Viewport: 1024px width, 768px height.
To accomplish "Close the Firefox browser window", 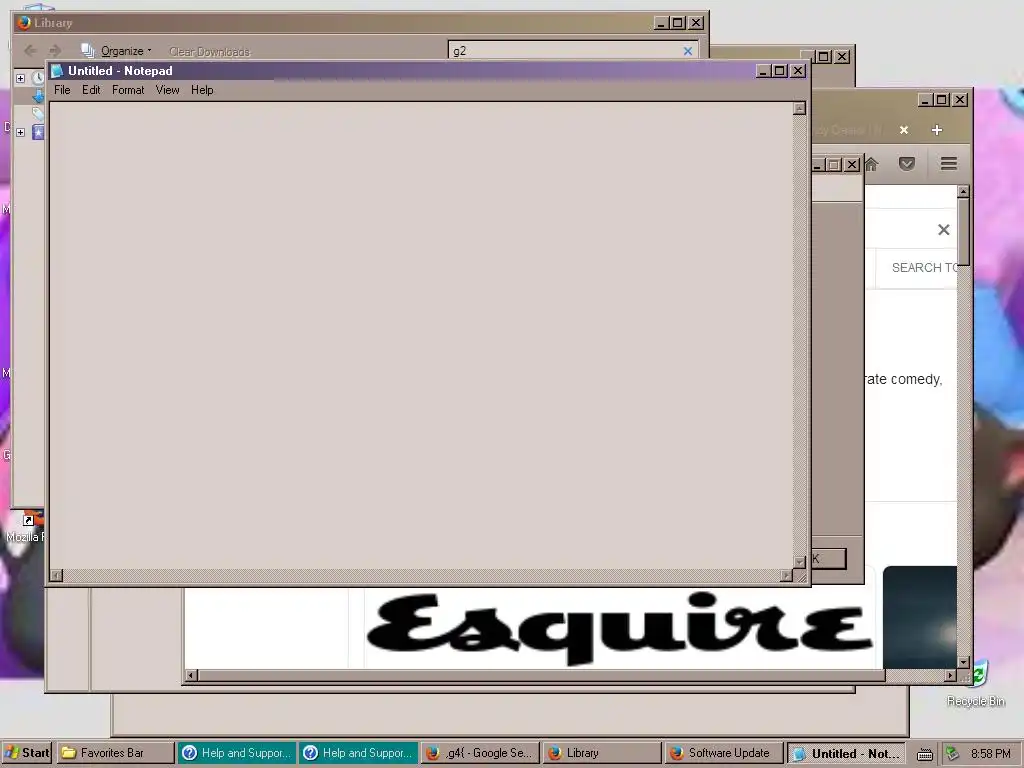I will coord(960,99).
